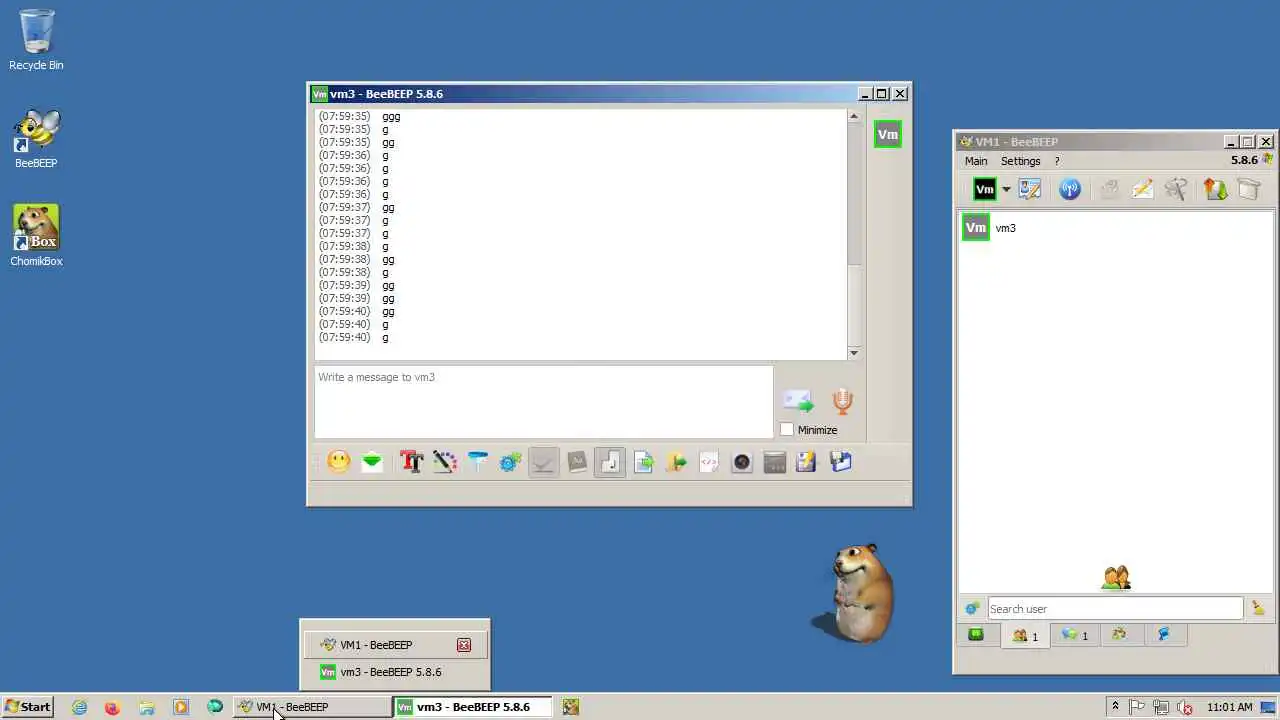
Task: Click the lightning floppy disk icon in chat toolbar
Action: [x=807, y=462]
